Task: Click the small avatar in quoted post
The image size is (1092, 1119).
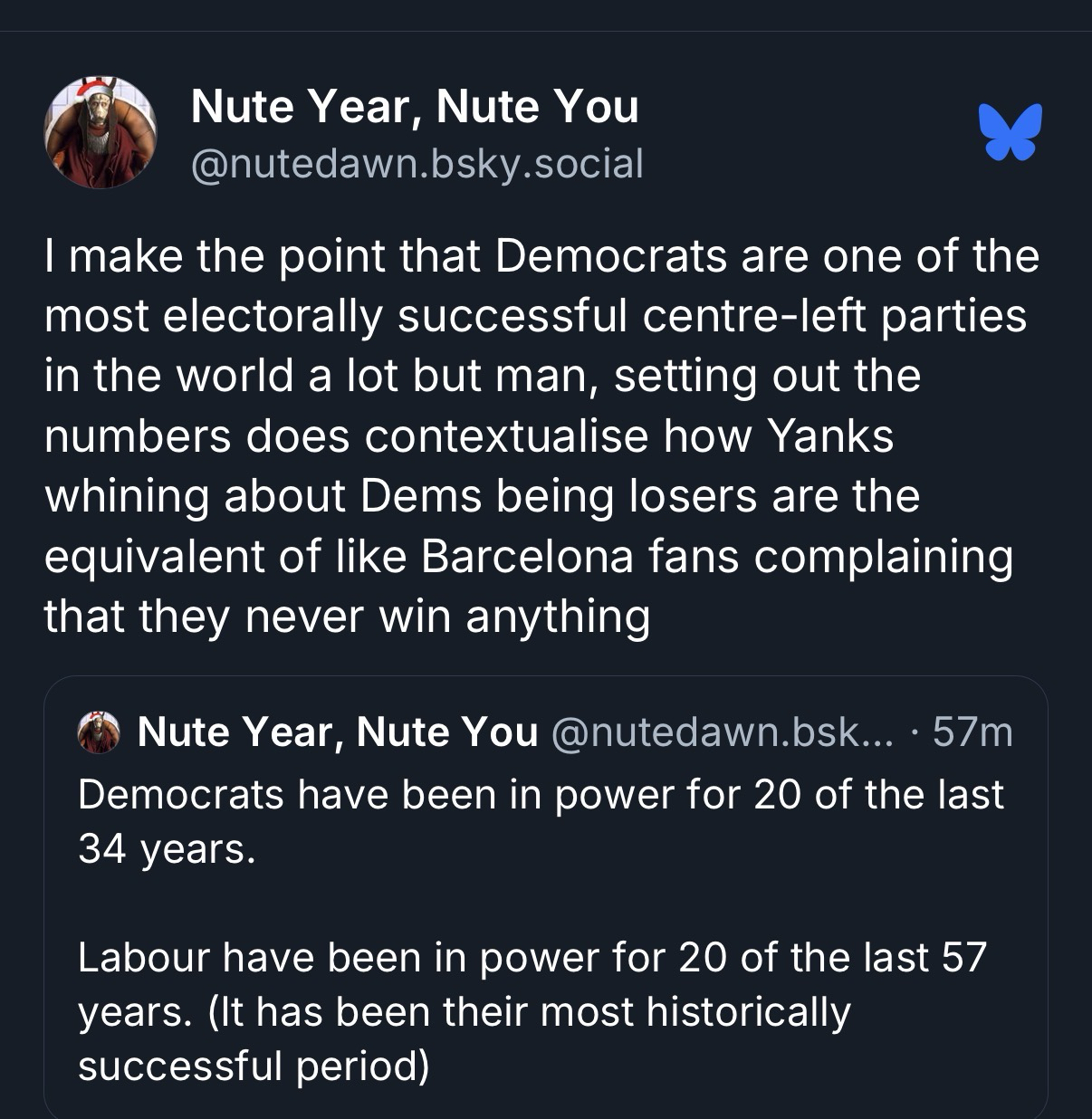Action: click(100, 732)
